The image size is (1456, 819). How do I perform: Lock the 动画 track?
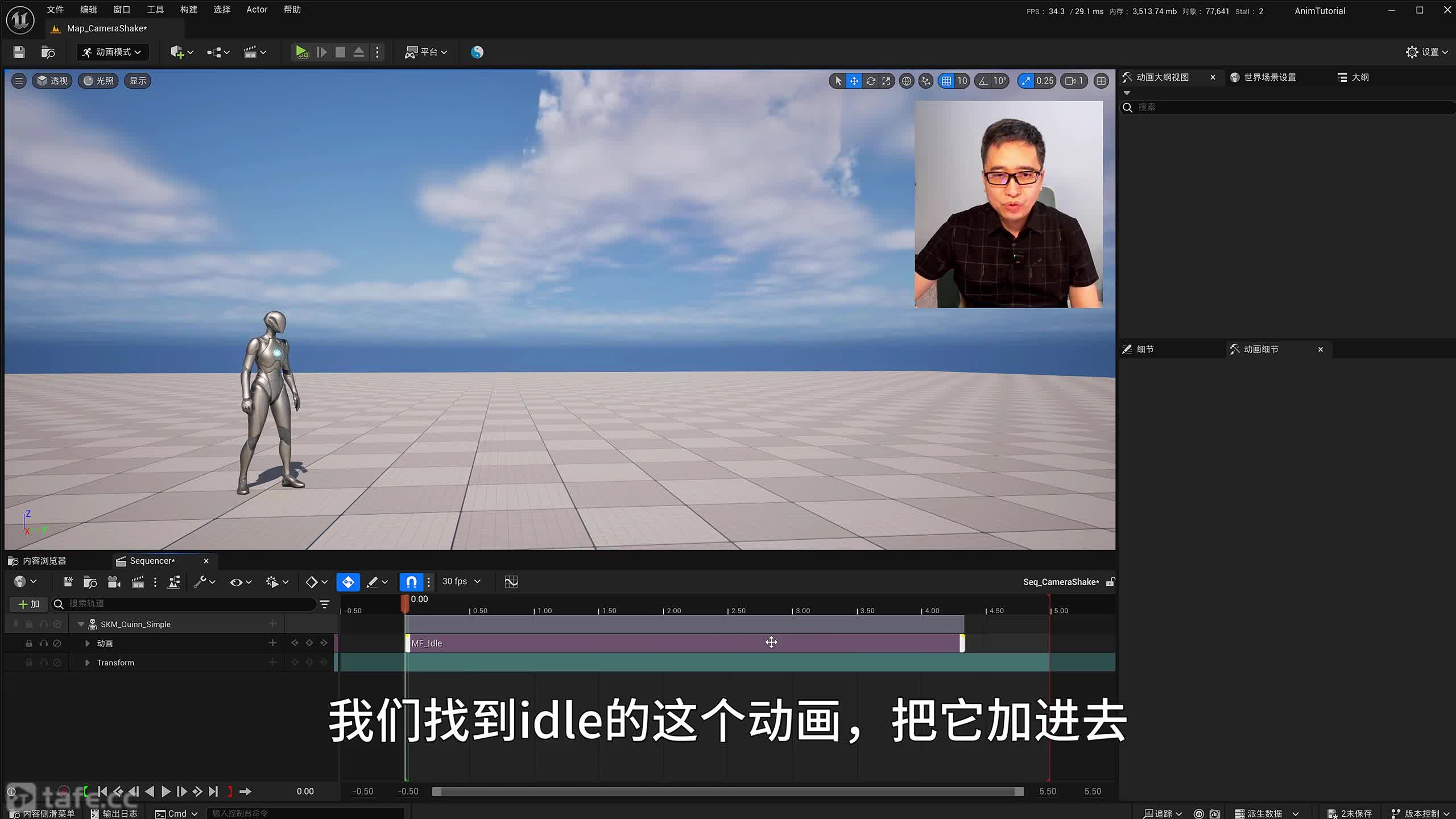point(29,643)
